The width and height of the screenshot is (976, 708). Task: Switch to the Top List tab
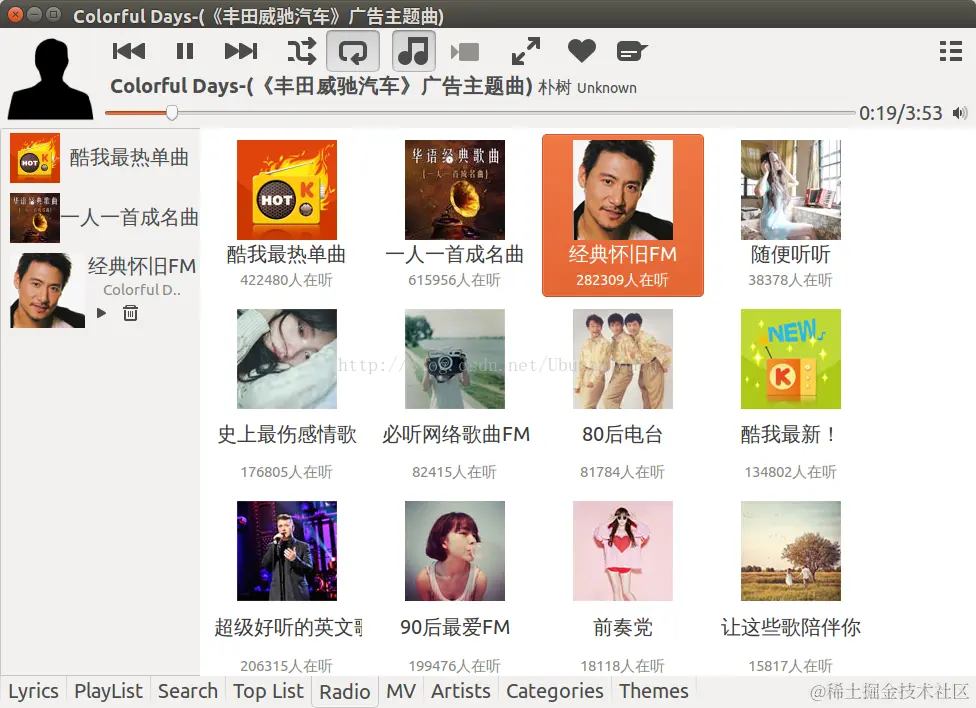point(268,691)
